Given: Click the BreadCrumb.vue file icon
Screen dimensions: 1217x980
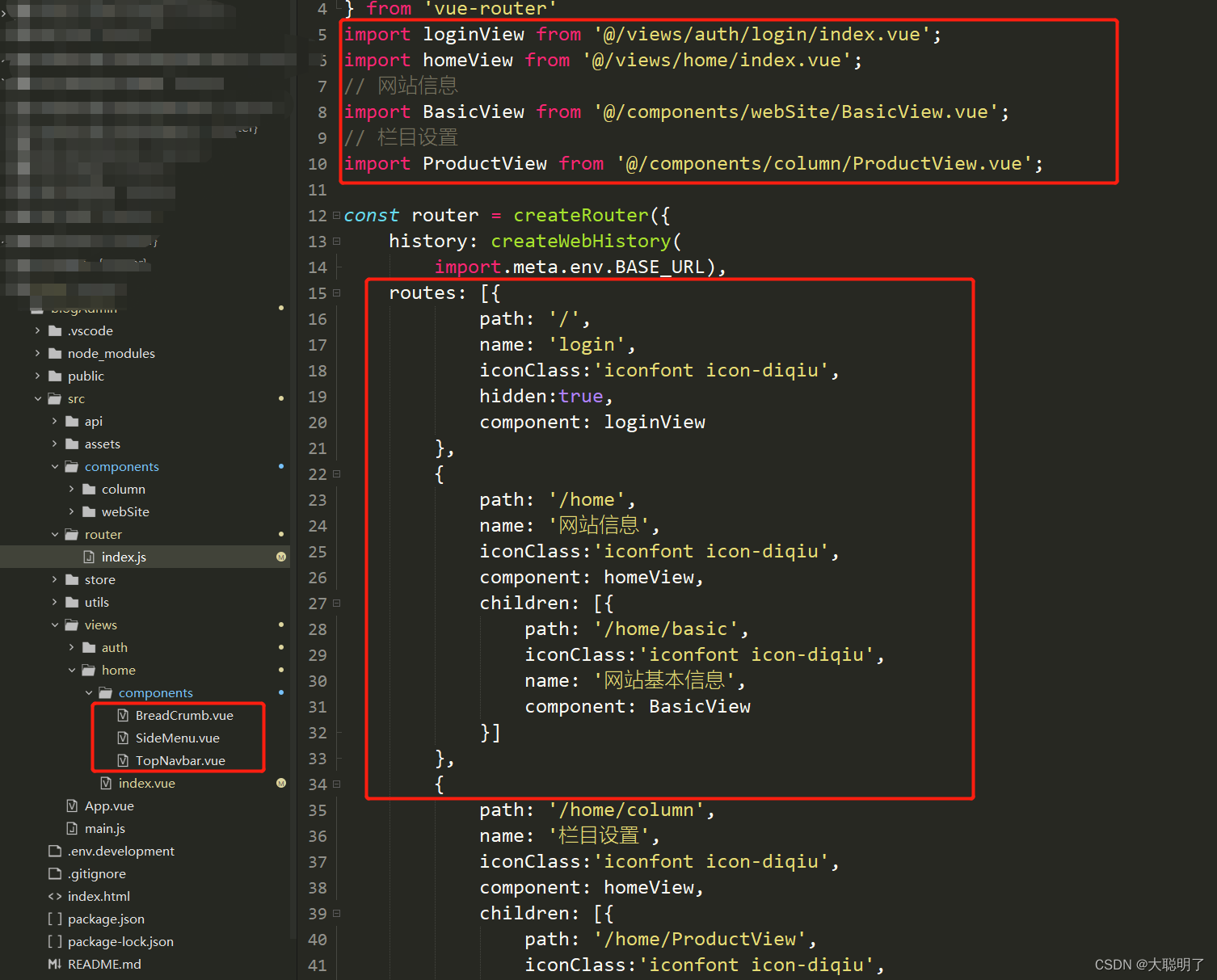Looking at the screenshot, I should coord(123,715).
